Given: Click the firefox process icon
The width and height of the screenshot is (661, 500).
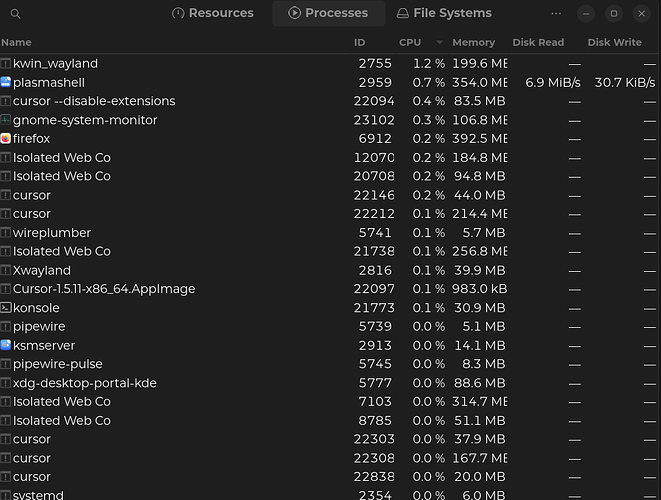Looking at the screenshot, I should tap(5, 139).
